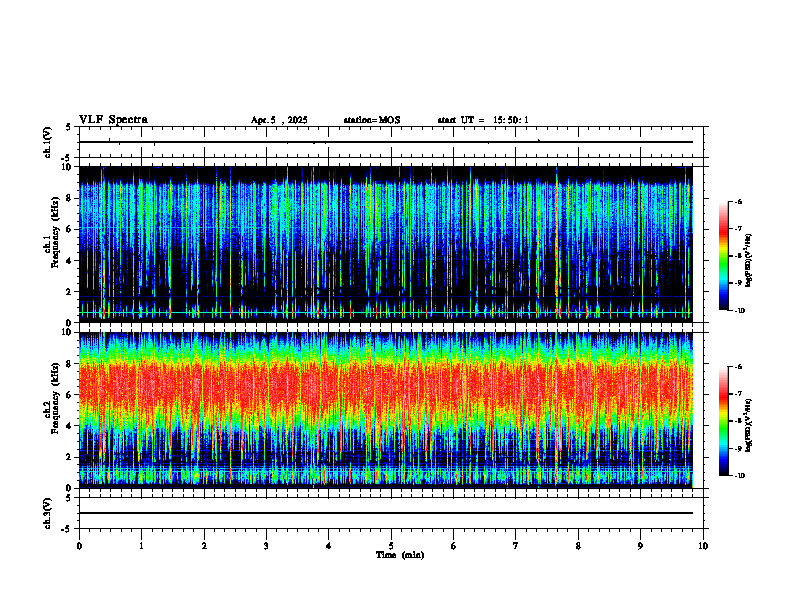Click the "-7" label on ch.2 colorbar
792x612 pixels.
click(x=738, y=394)
